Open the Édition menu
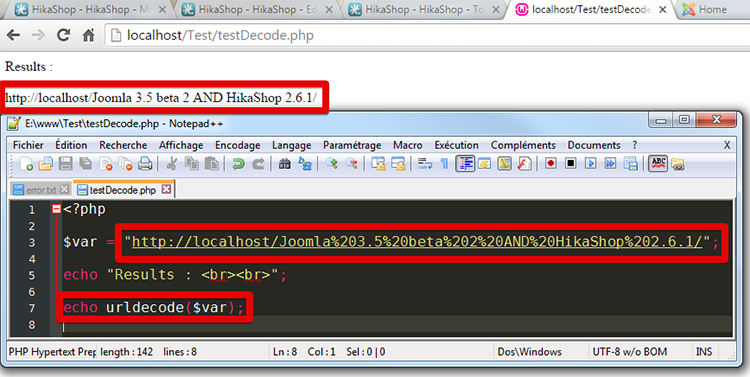The width and height of the screenshot is (750, 377). tap(71, 145)
